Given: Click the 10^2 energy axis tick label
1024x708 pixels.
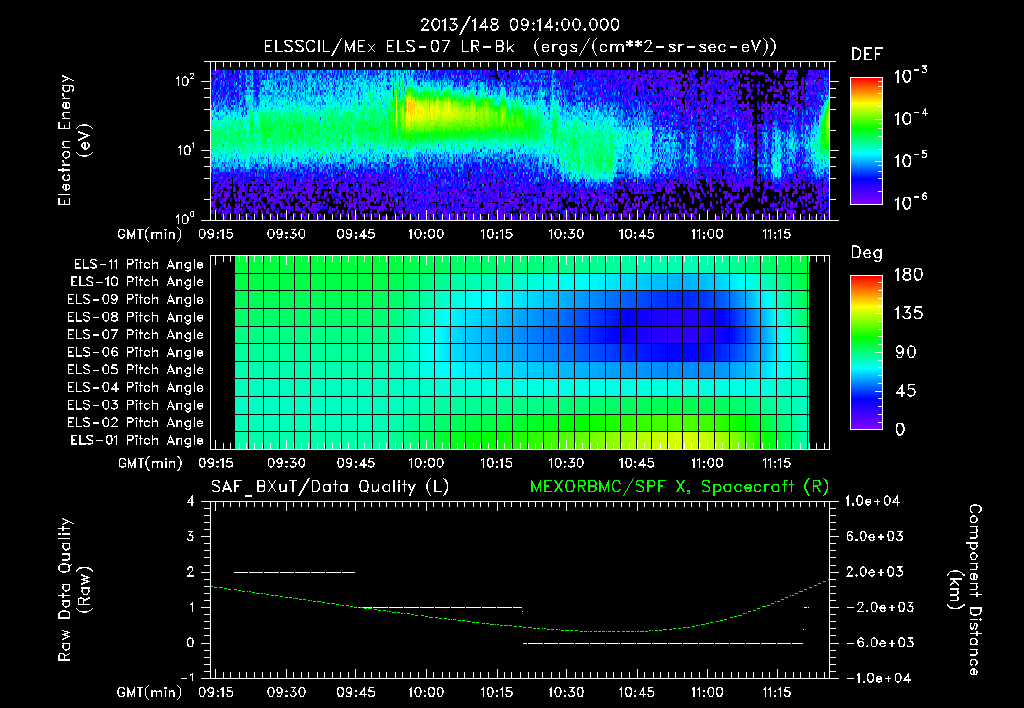Looking at the screenshot, I should click(185, 81).
